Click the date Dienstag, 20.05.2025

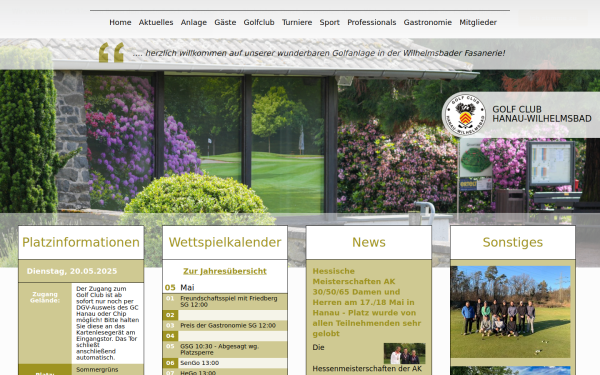[x=72, y=271]
